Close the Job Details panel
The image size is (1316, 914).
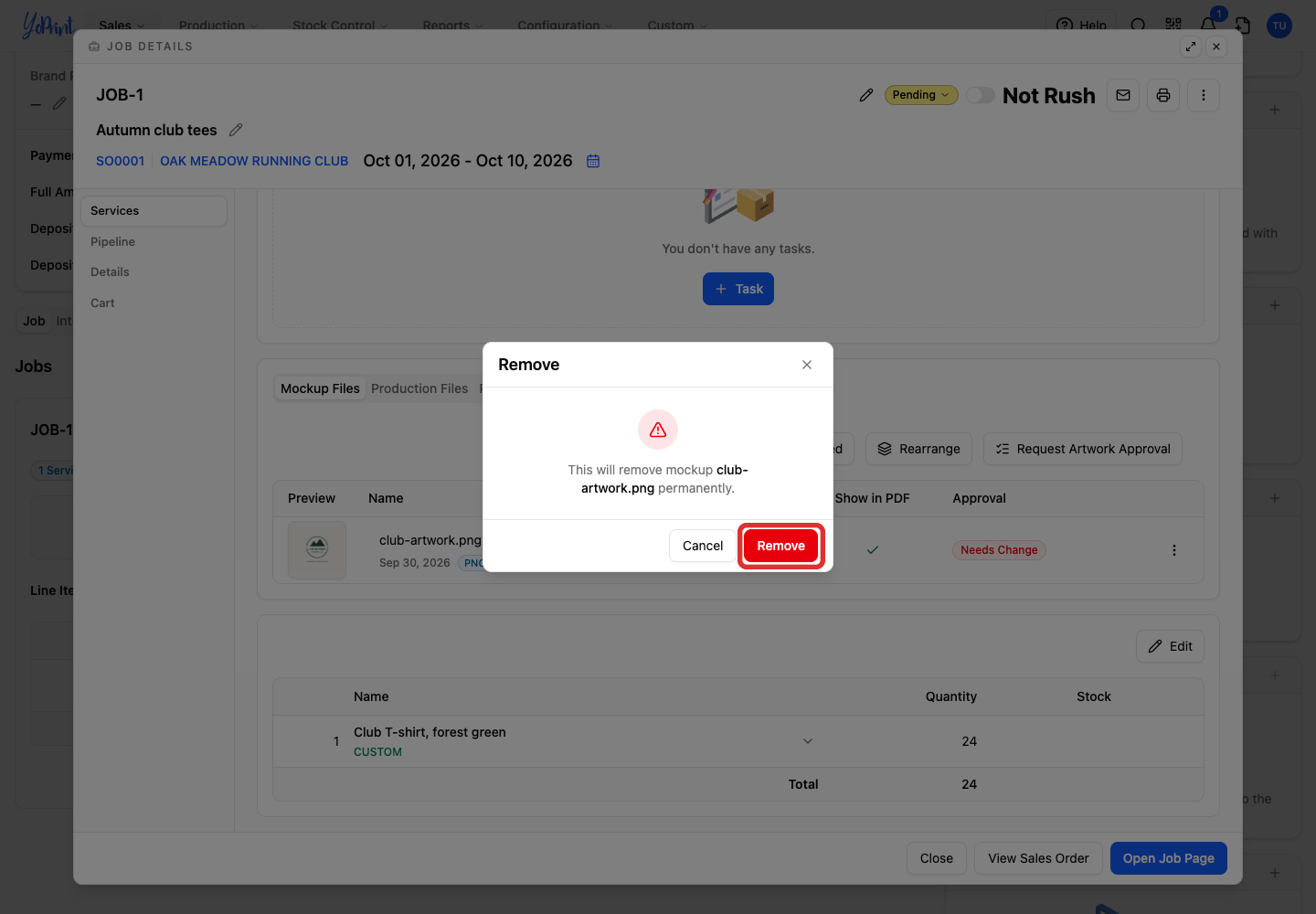1216,47
